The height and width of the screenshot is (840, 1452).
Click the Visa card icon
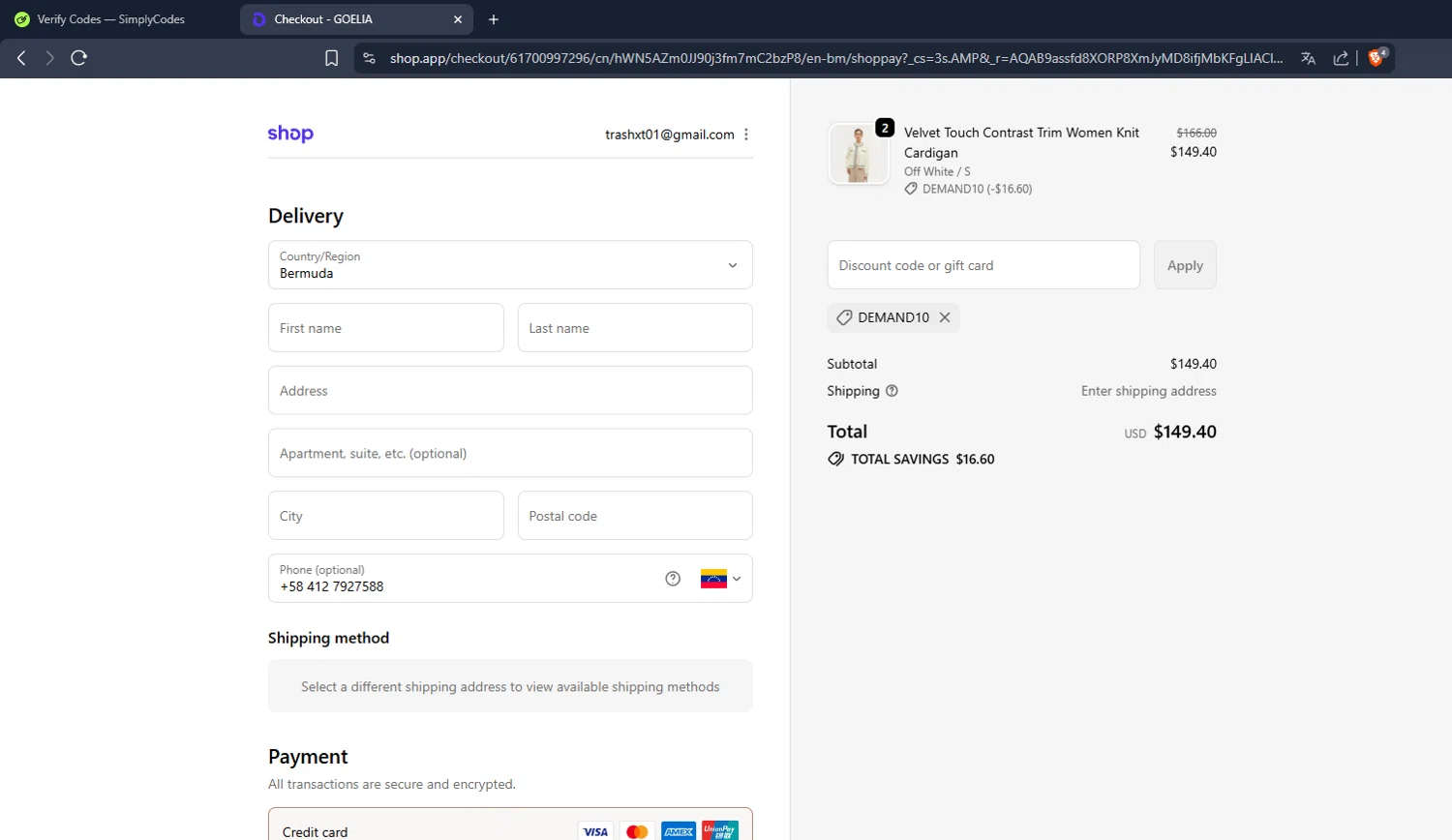pyautogui.click(x=595, y=831)
